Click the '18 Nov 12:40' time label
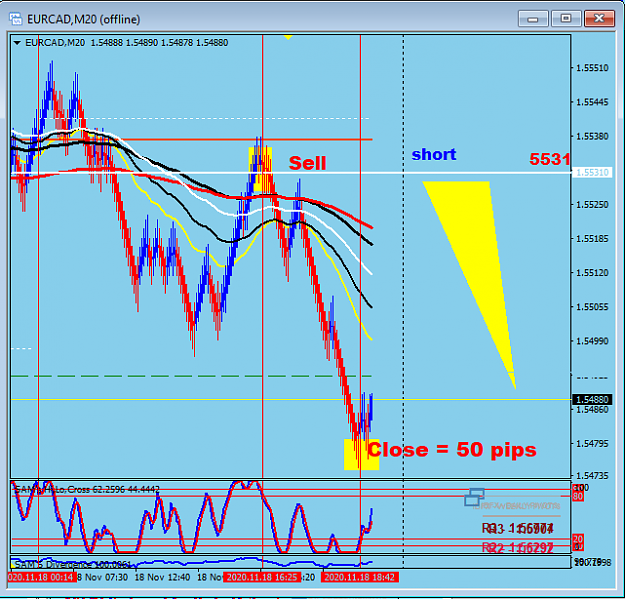The width and height of the screenshot is (625, 599). [162, 577]
